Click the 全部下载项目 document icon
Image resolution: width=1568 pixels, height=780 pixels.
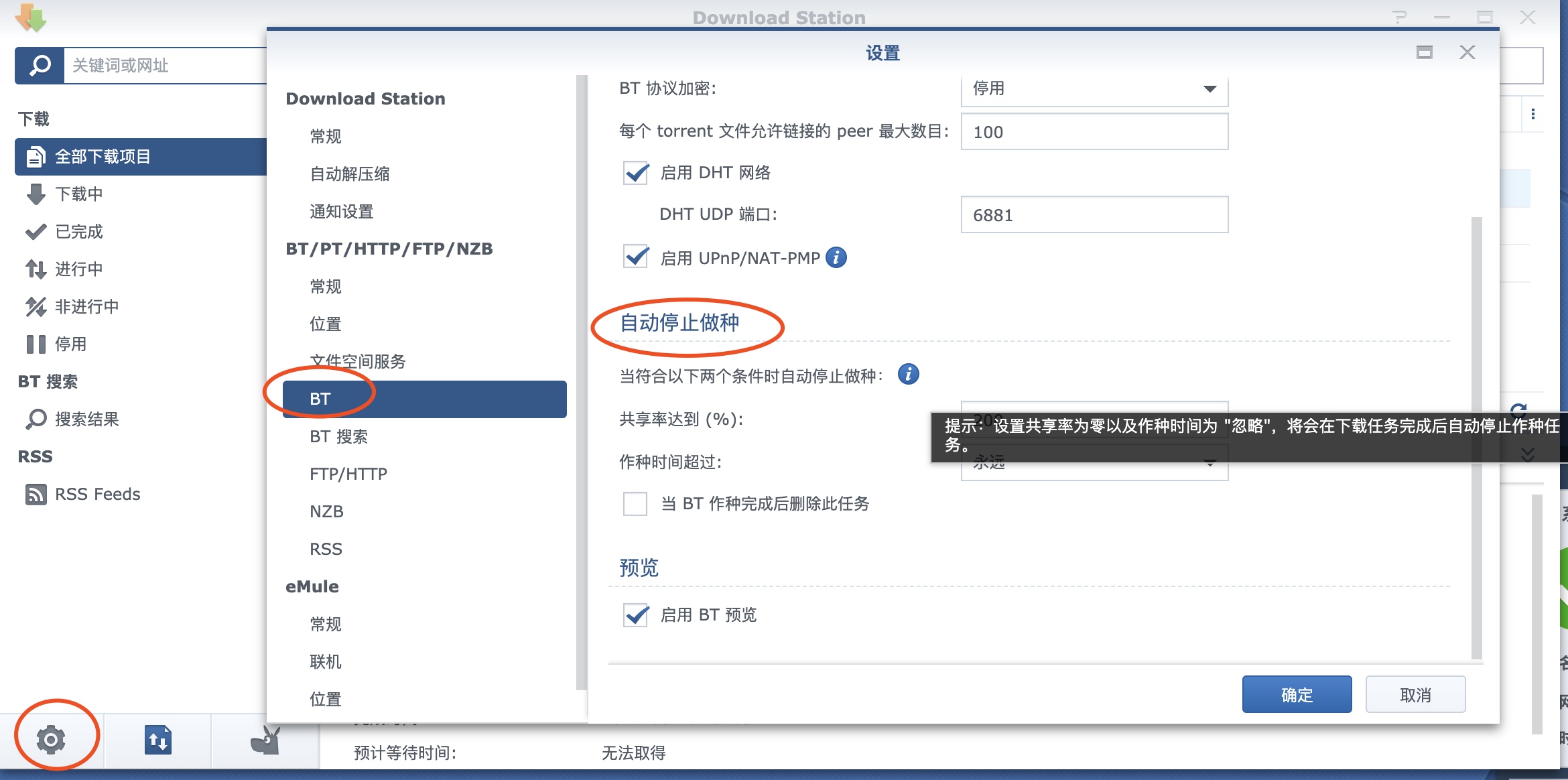36,157
